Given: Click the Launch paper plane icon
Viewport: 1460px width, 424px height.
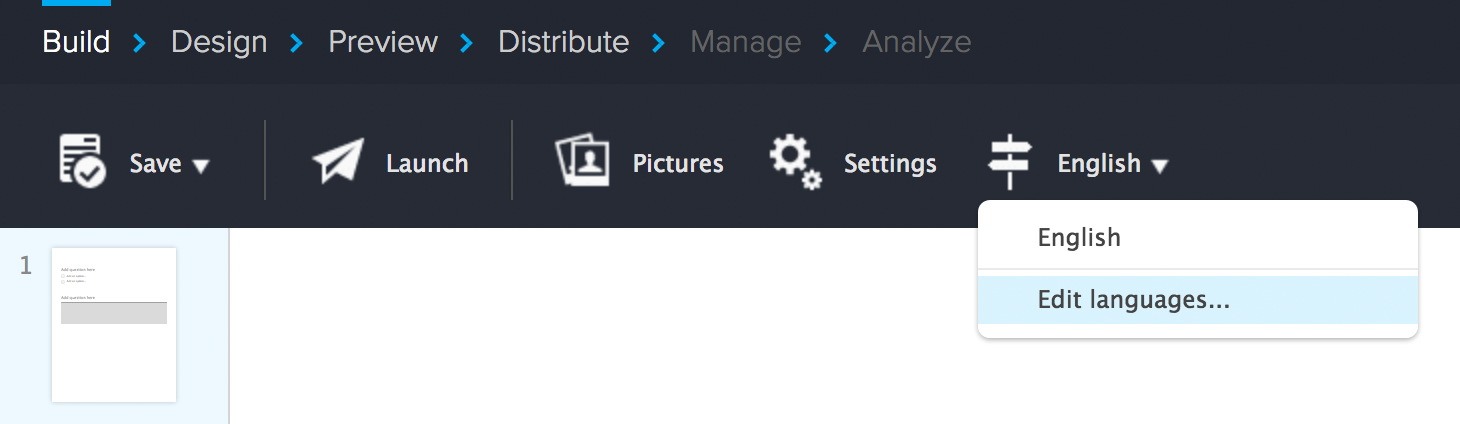Looking at the screenshot, I should click(338, 162).
